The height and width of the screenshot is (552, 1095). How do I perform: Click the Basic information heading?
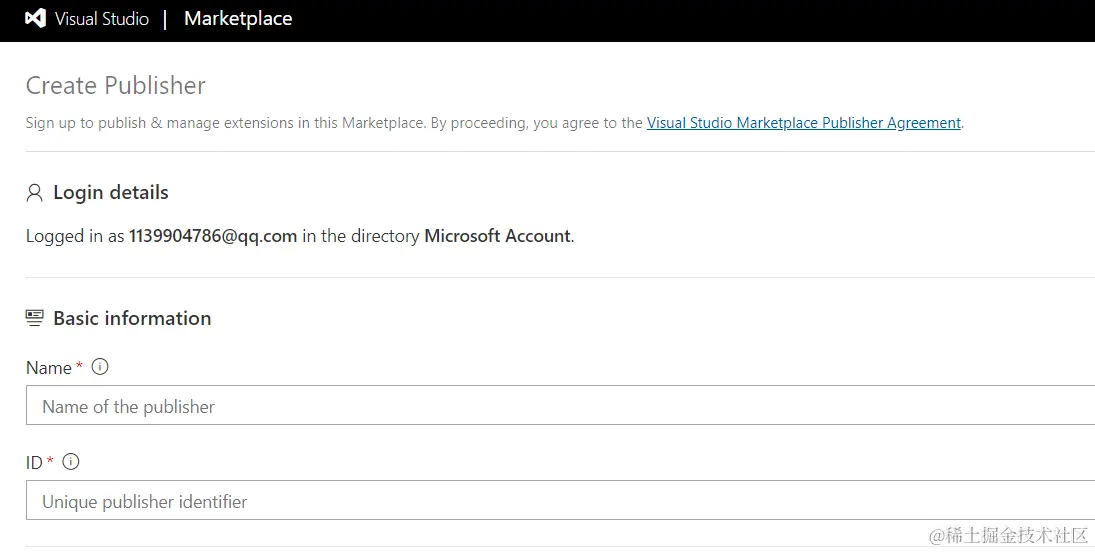132,318
